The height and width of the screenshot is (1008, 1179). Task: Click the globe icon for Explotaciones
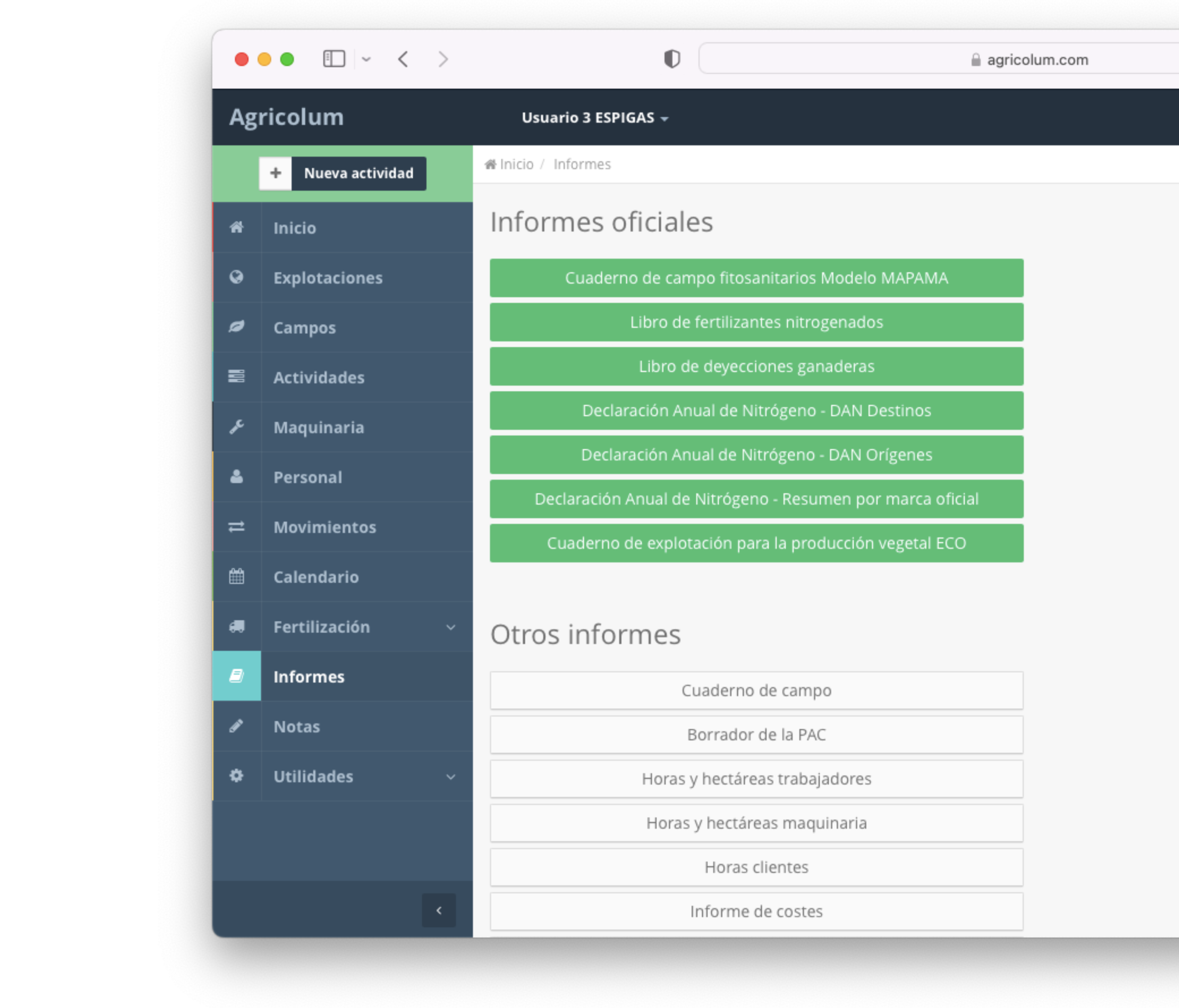point(237,277)
